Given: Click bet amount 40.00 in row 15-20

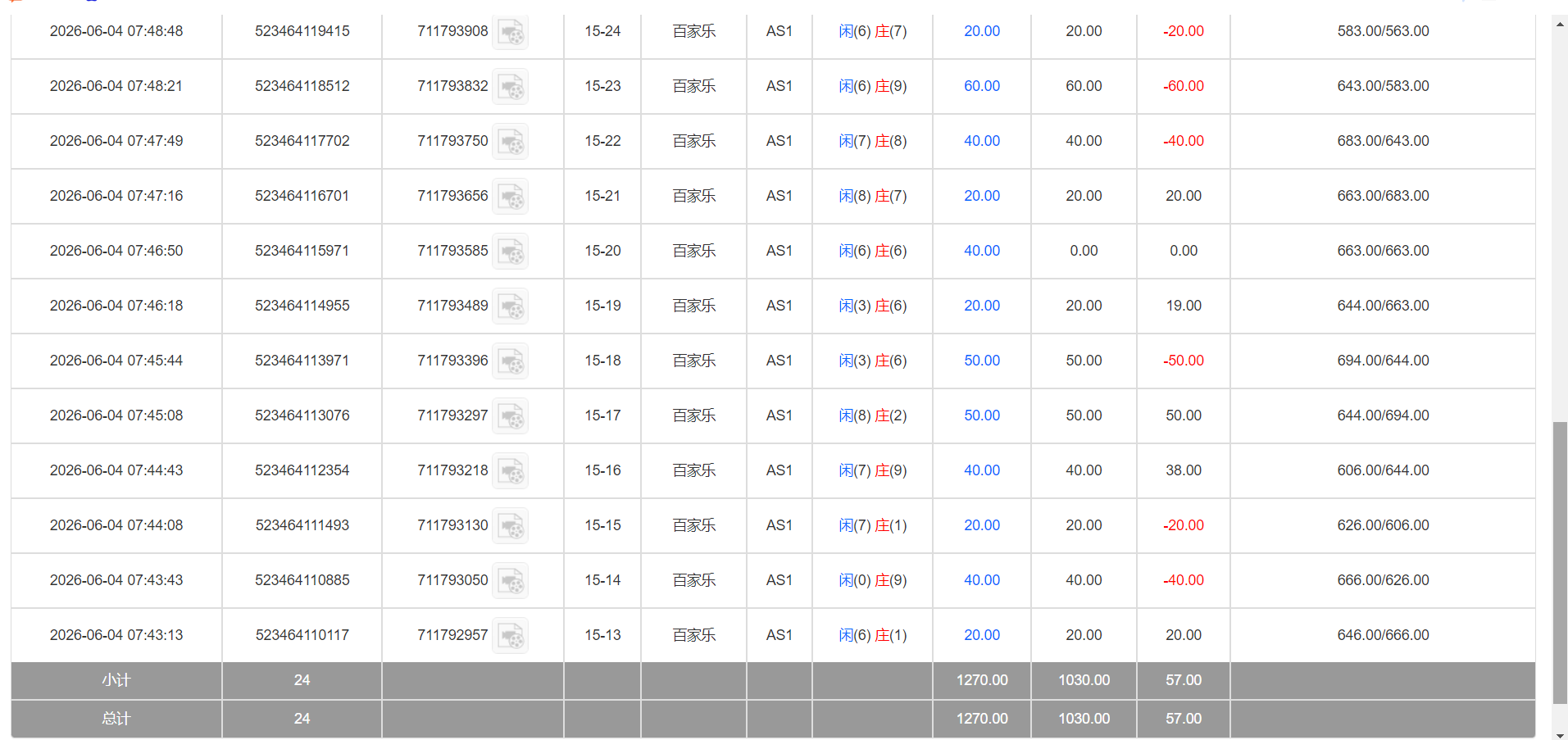Looking at the screenshot, I should 982,251.
